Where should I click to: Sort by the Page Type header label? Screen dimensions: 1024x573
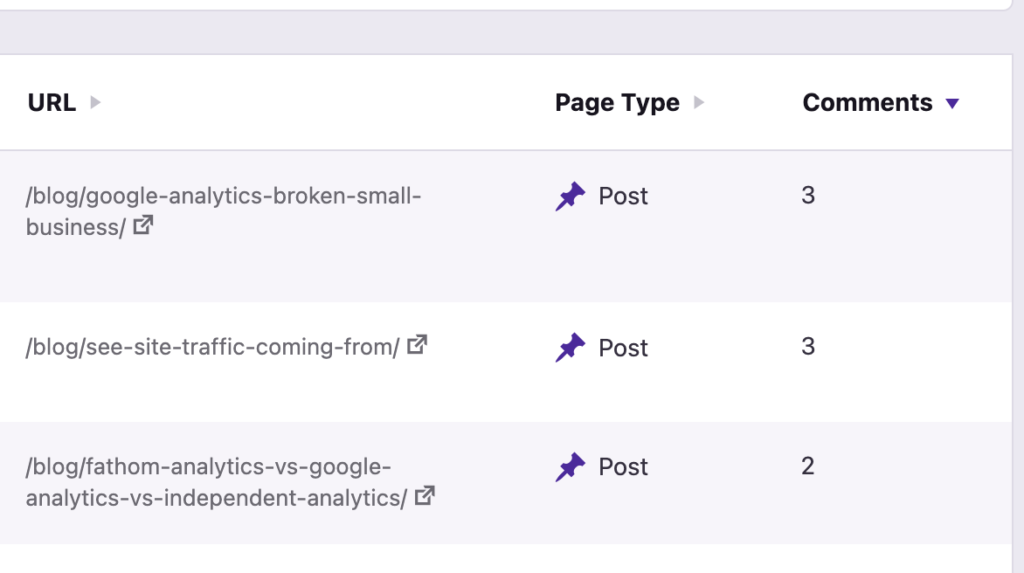pyautogui.click(x=617, y=102)
